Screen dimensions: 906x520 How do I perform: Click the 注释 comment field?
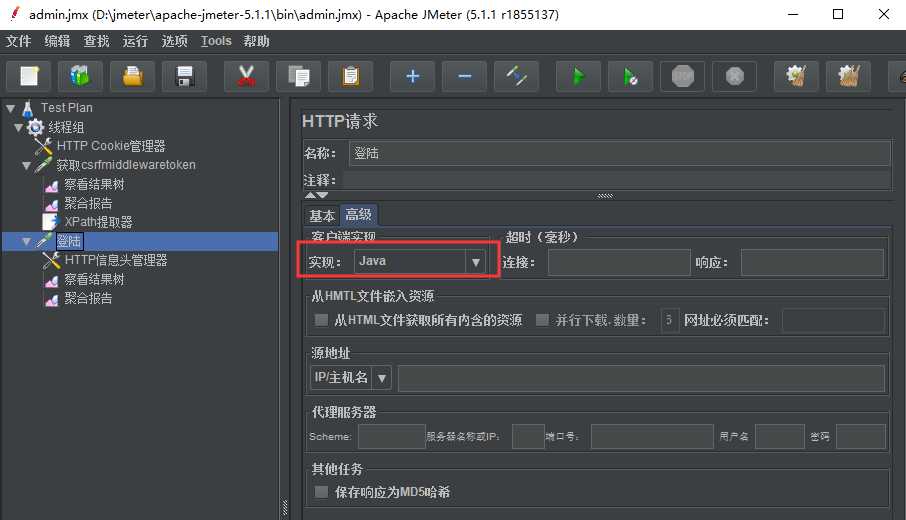point(617,180)
